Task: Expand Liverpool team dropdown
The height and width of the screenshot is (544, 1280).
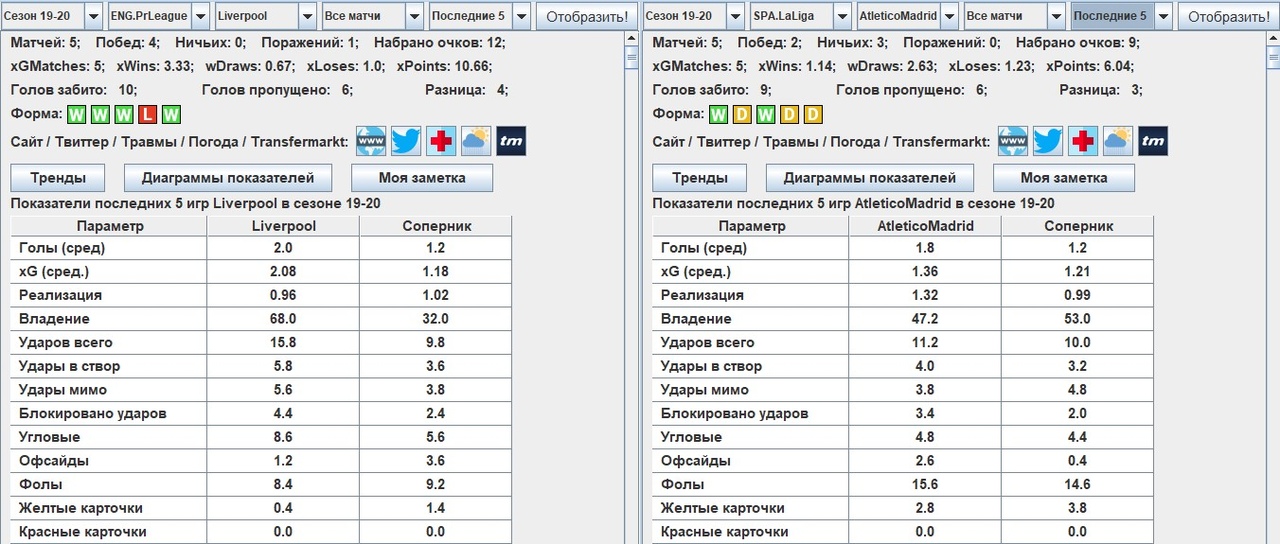Action: (307, 16)
